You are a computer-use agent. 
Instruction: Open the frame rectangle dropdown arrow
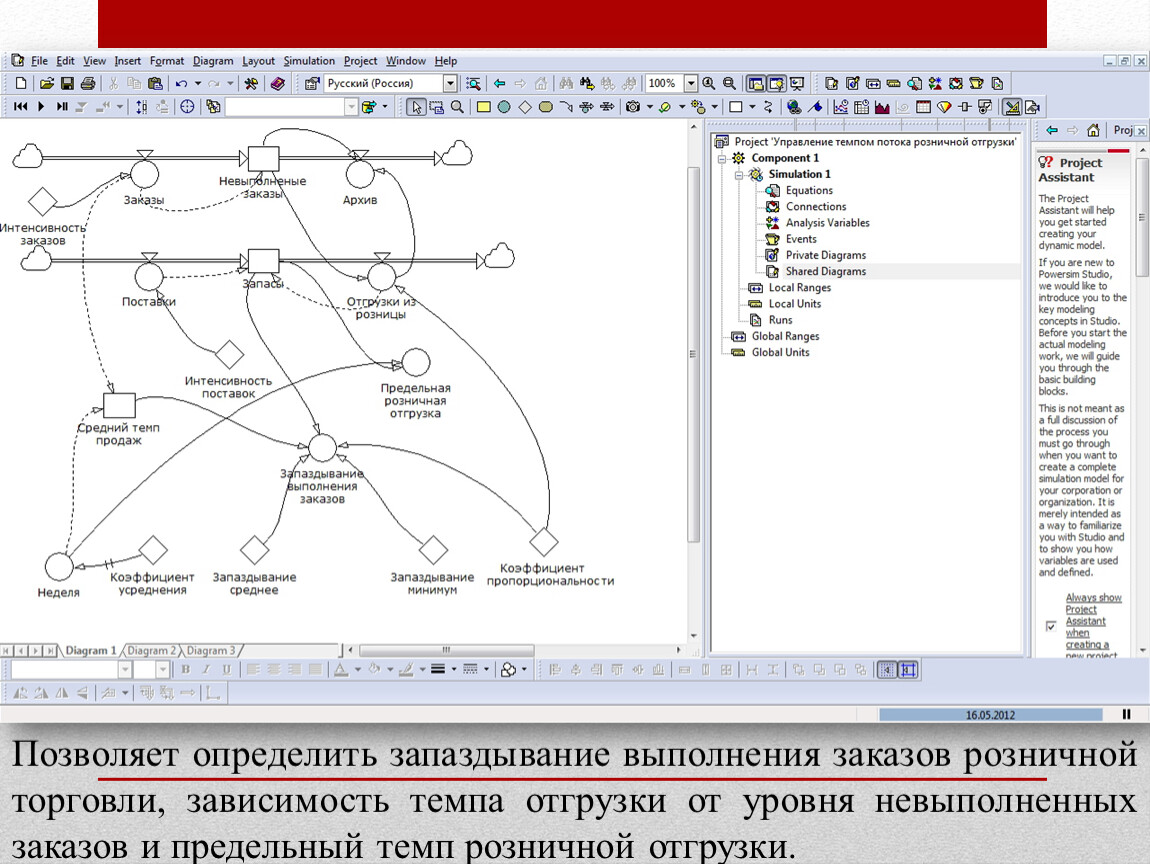752,107
